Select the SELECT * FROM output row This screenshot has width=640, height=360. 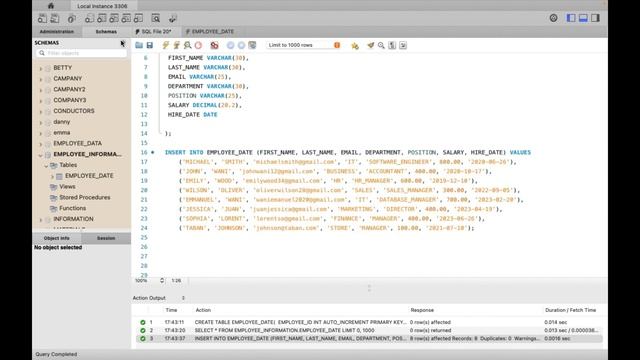tap(369, 330)
